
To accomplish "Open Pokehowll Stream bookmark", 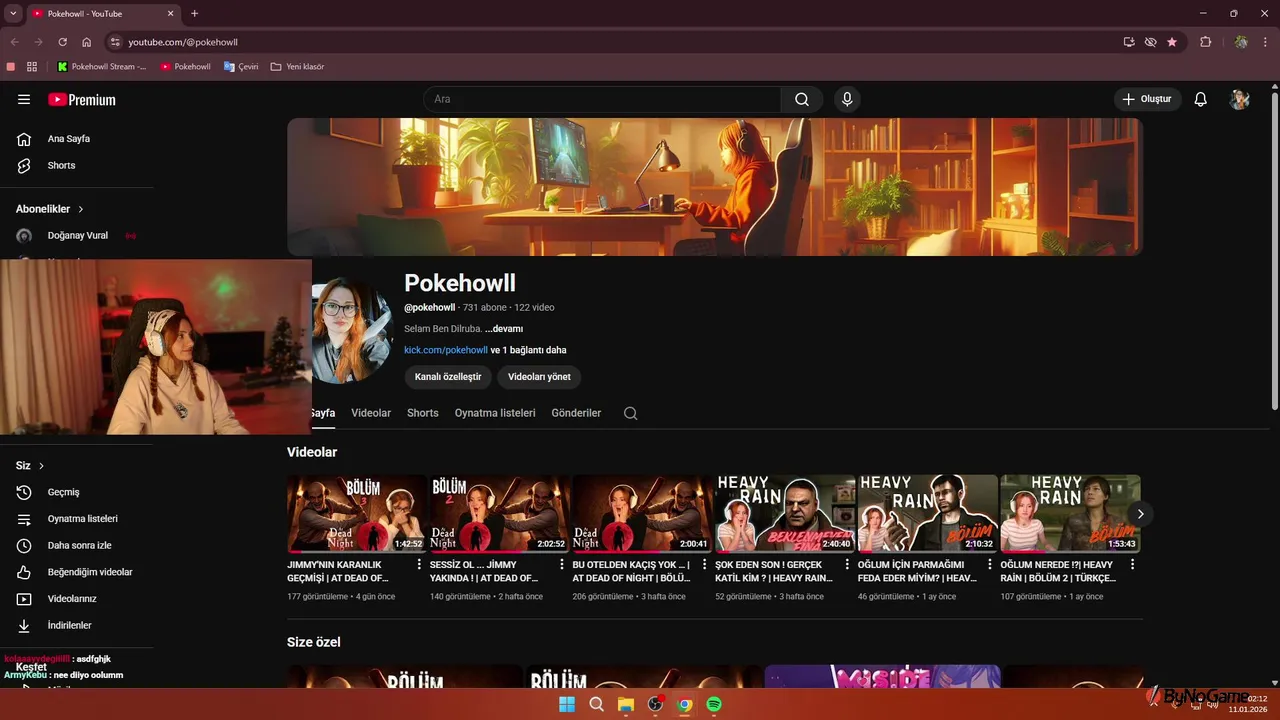I will point(102,67).
